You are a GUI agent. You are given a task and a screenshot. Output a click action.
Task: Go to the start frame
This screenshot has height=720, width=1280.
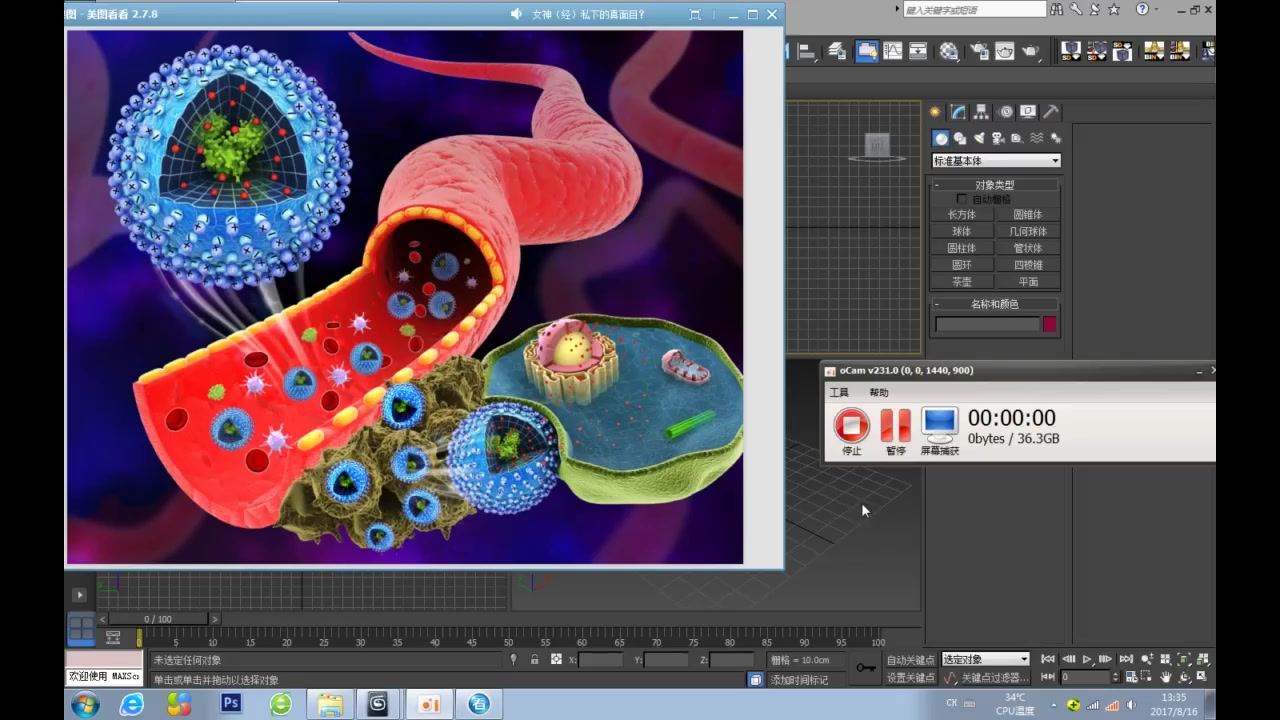pyautogui.click(x=1048, y=660)
